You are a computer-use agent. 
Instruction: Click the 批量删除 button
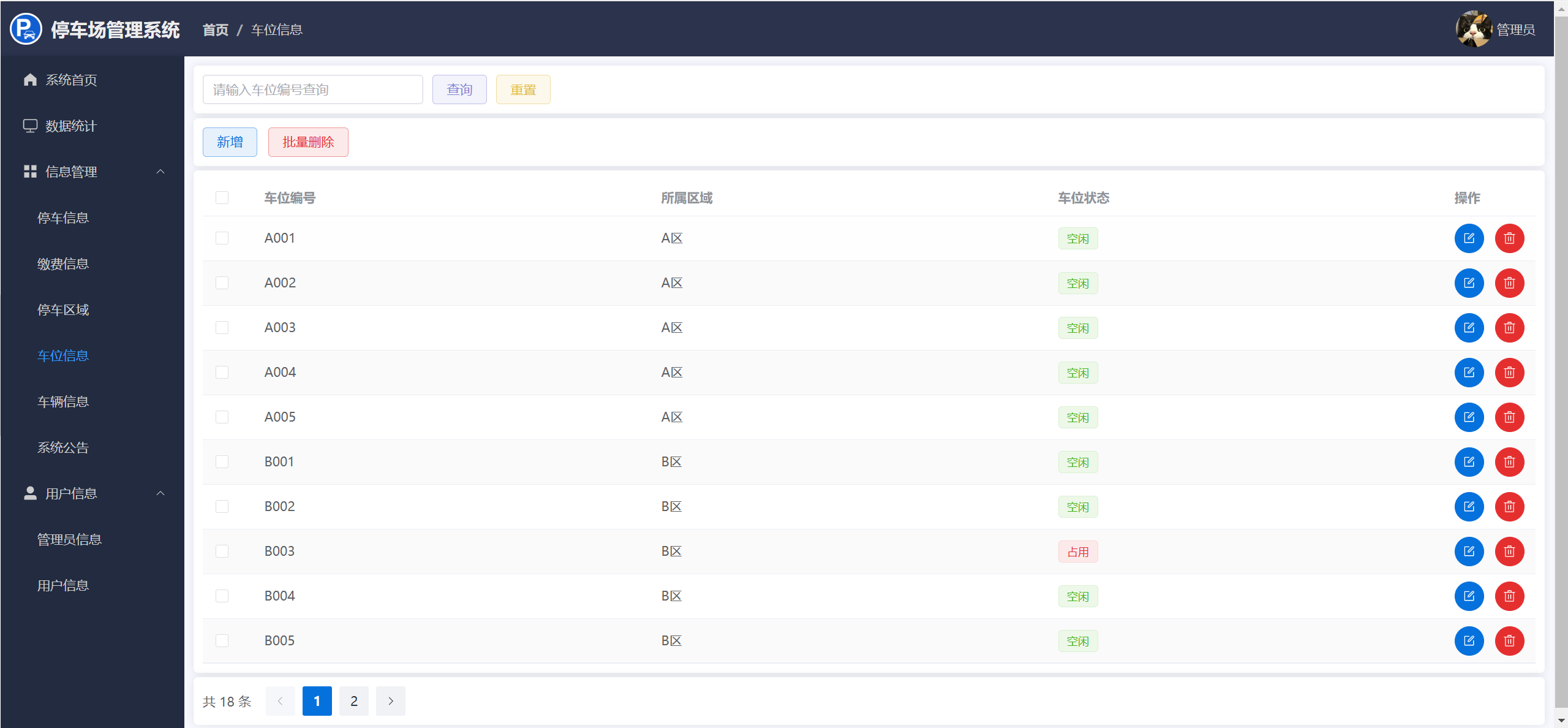pos(308,142)
